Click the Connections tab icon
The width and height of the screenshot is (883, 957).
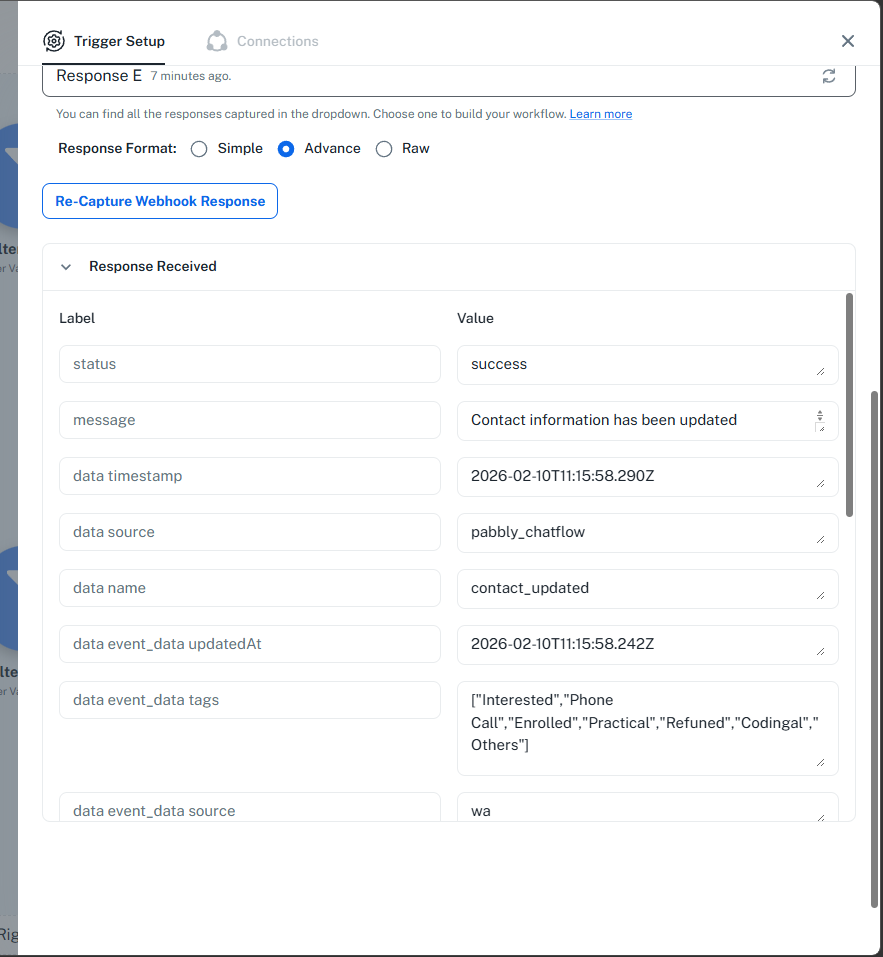coord(217,41)
